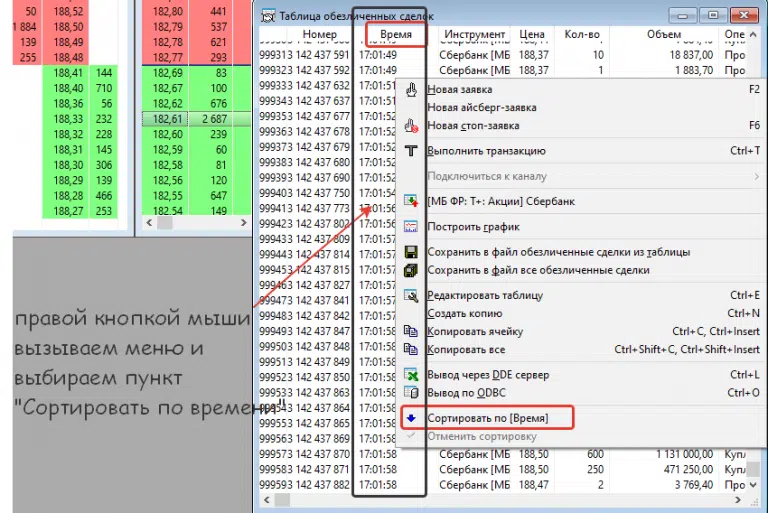768x513 pixels.
Task: Select Сортировать по [Время] in the context menu
Action: (x=485, y=417)
